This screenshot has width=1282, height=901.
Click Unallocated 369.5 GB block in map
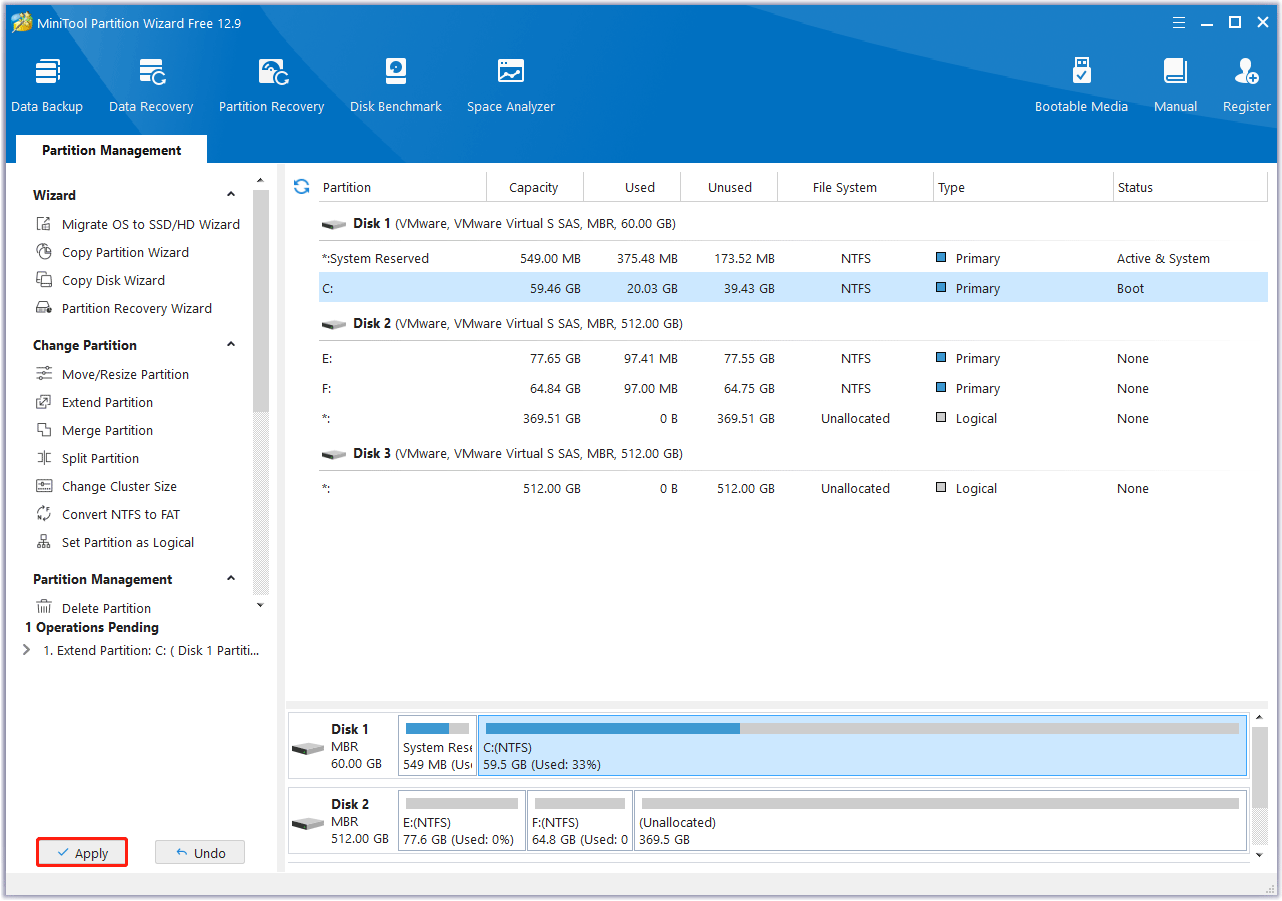[x=941, y=820]
